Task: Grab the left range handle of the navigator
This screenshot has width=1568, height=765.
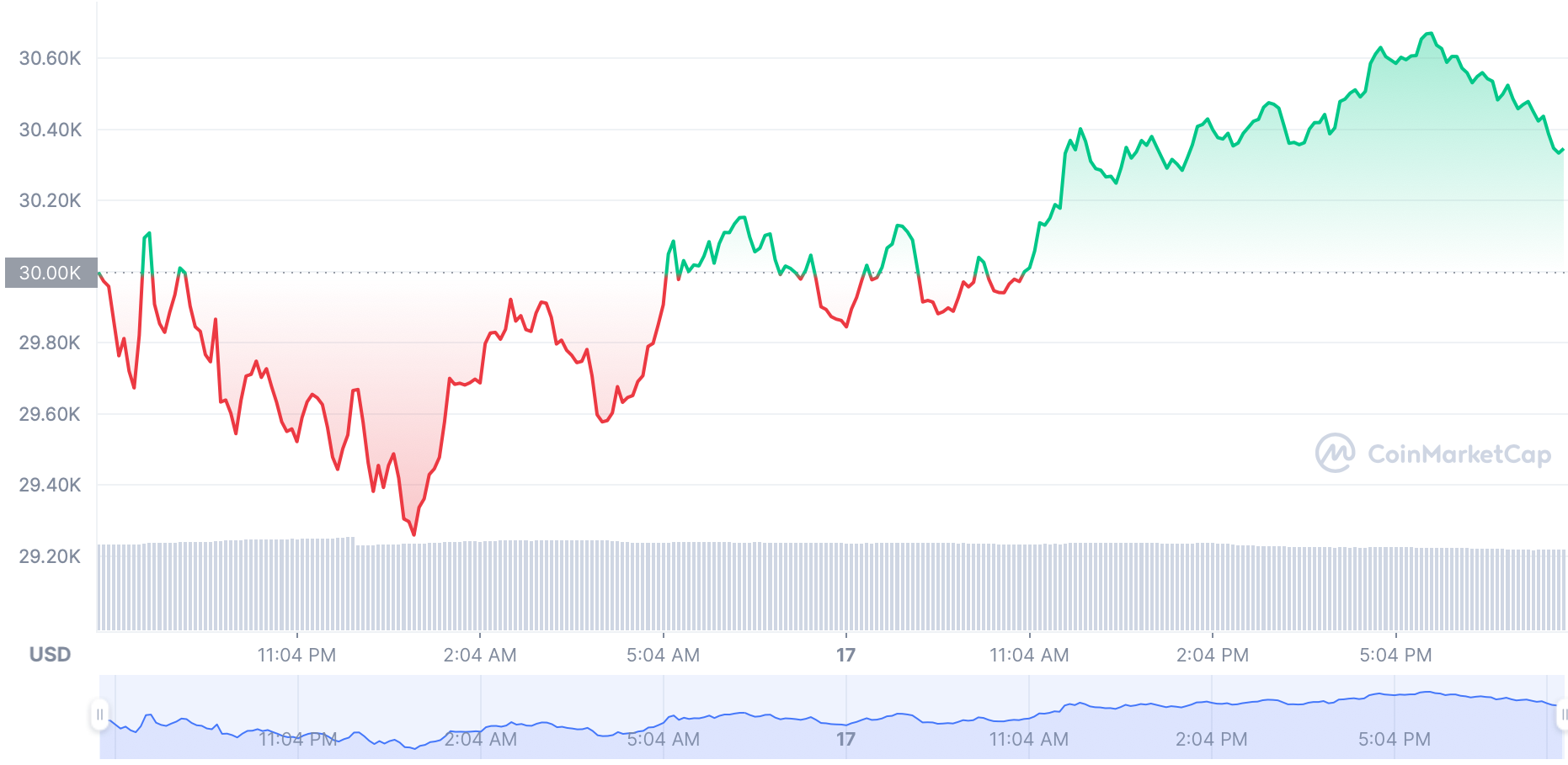Action: 99,715
